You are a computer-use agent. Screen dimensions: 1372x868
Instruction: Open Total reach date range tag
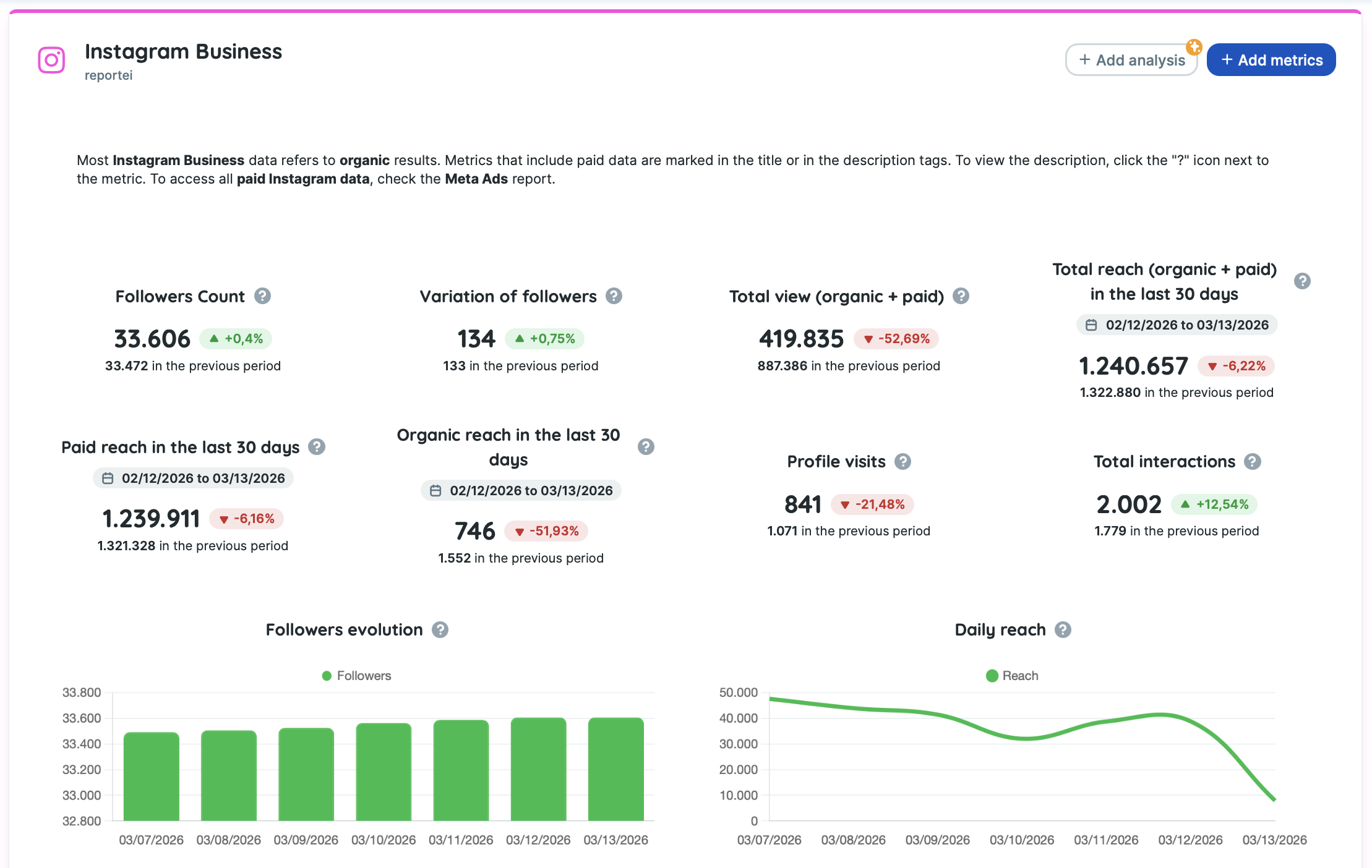1177,325
